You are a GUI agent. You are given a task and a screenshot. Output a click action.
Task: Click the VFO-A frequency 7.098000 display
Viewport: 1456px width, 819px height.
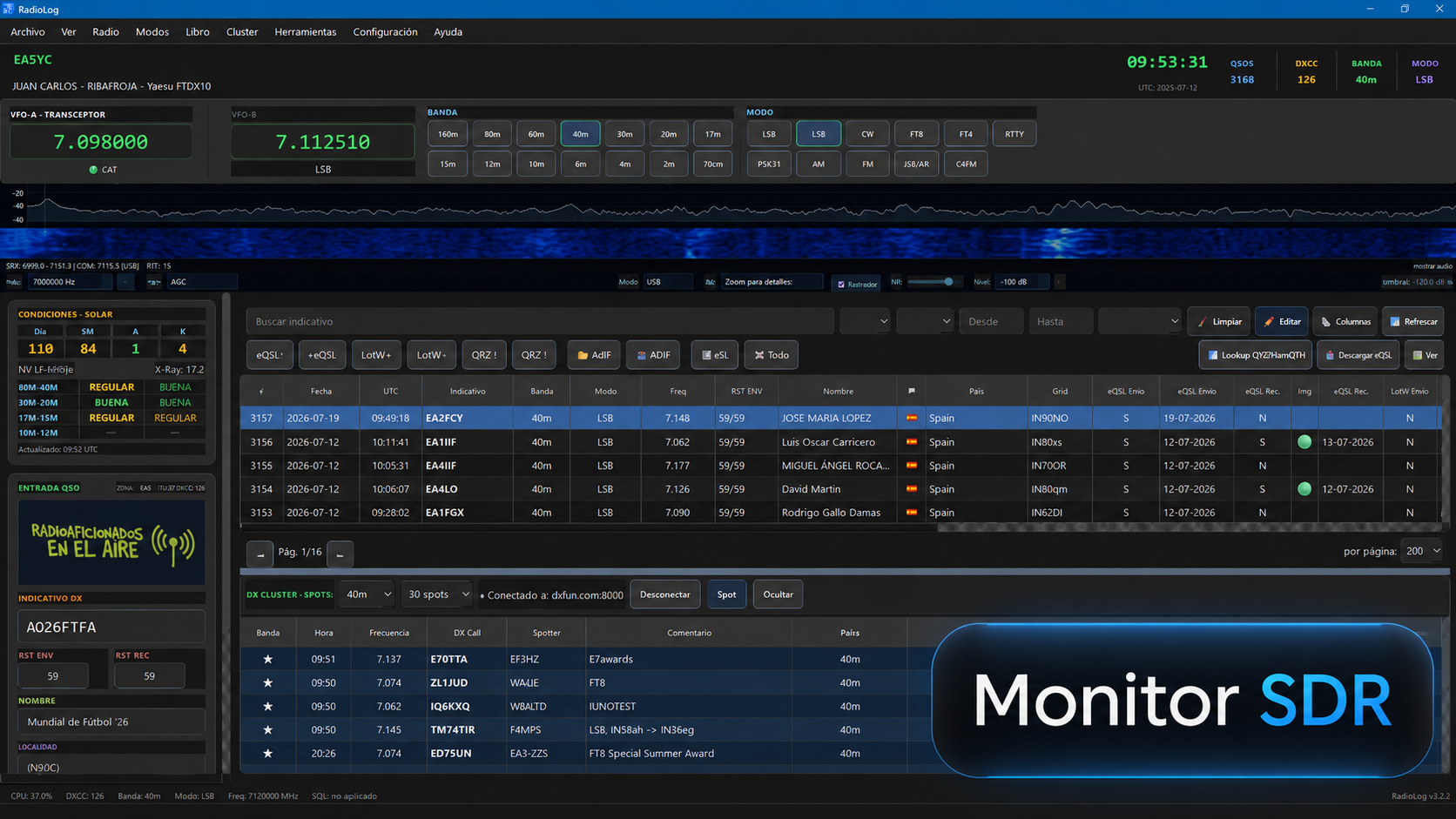101,142
